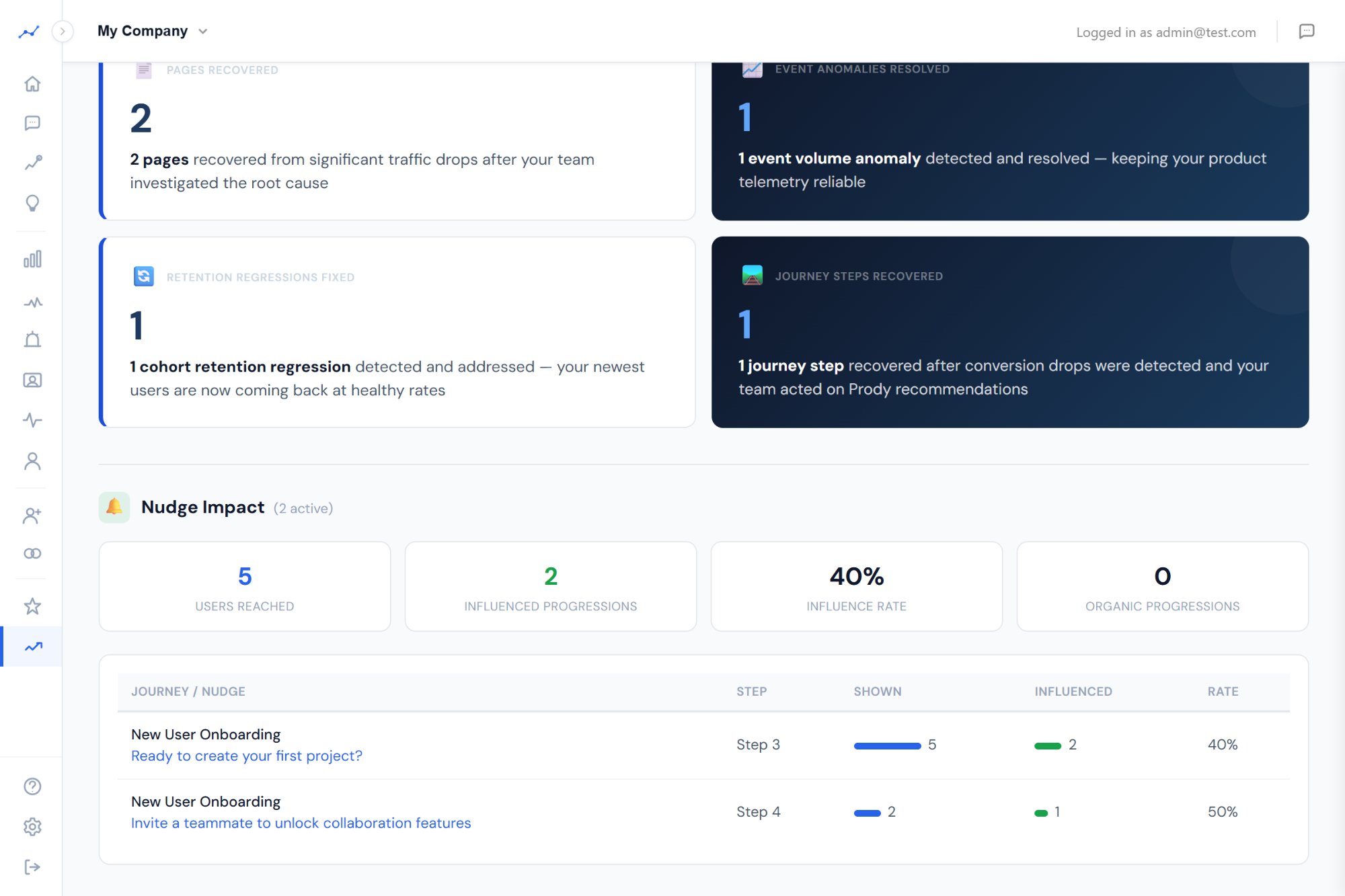Open the lightbulb insights icon
Viewport: 1345px width, 896px height.
pos(32,203)
